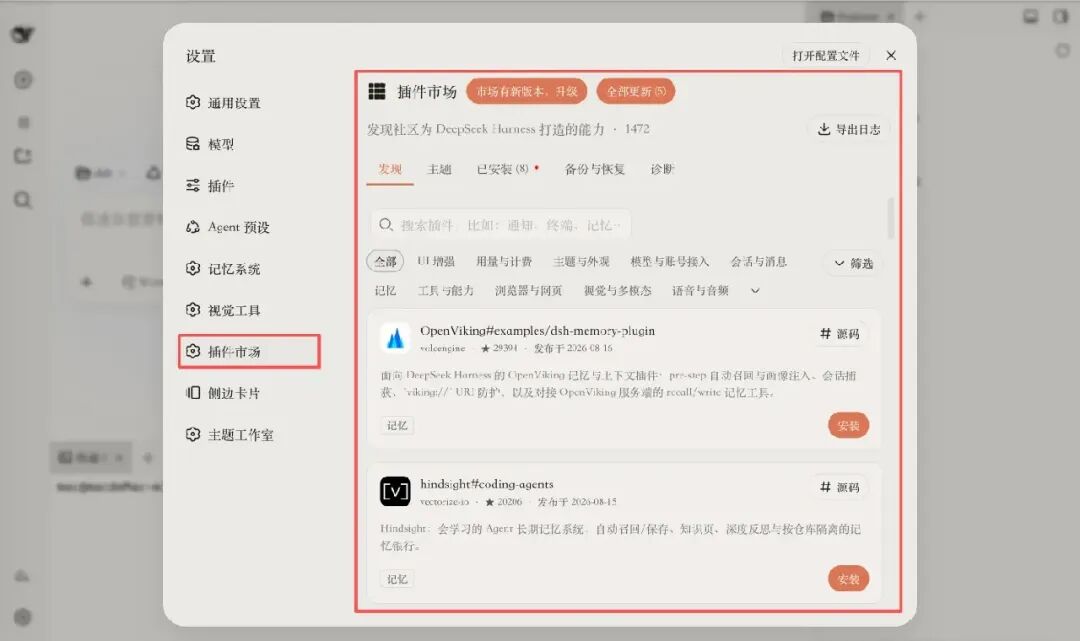Select the 用量与计费 category filter

(503, 262)
